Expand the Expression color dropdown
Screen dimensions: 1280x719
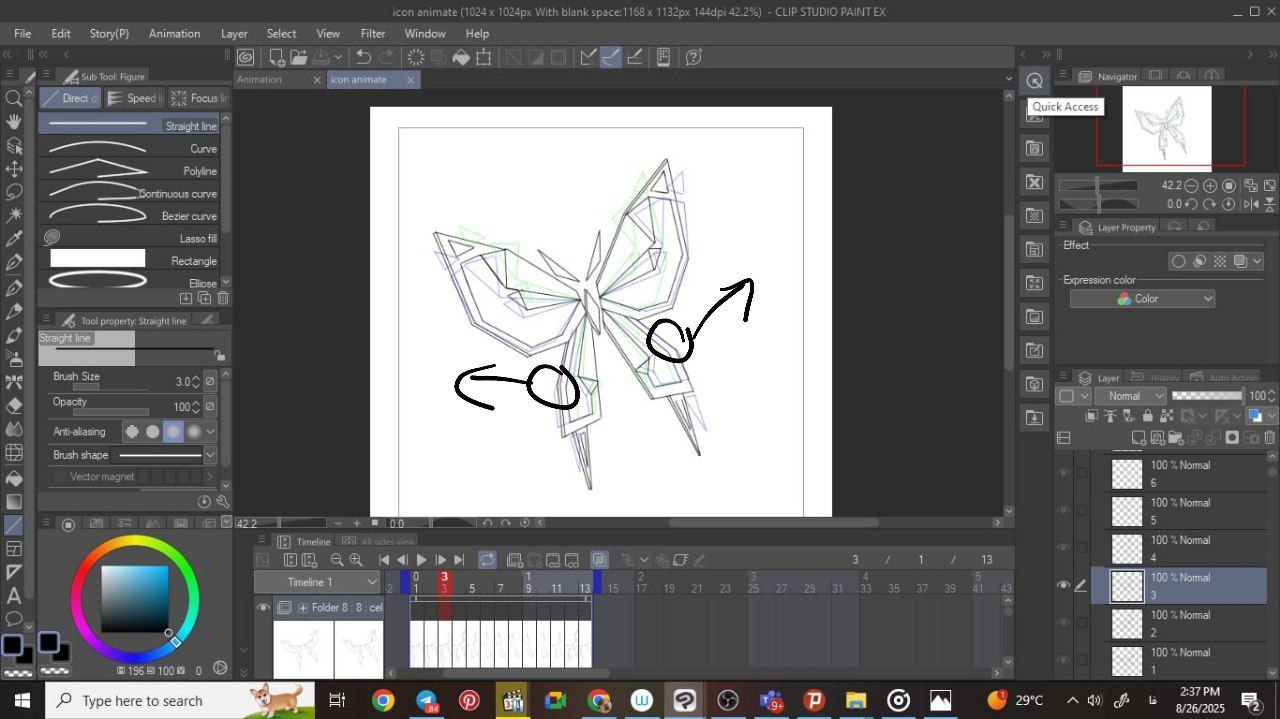(x=1142, y=299)
